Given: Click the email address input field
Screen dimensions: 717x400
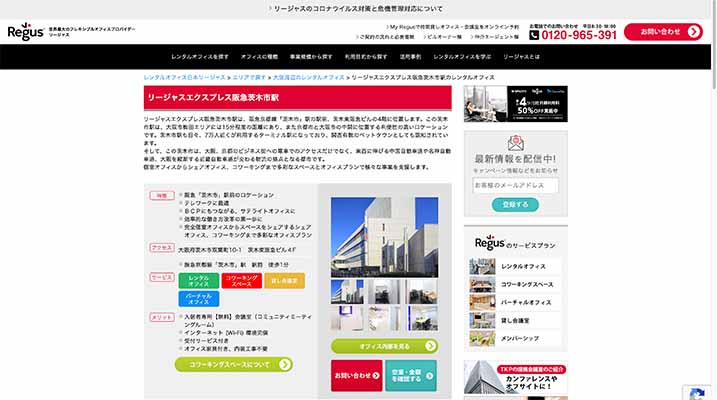Looking at the screenshot, I should click(x=515, y=186).
